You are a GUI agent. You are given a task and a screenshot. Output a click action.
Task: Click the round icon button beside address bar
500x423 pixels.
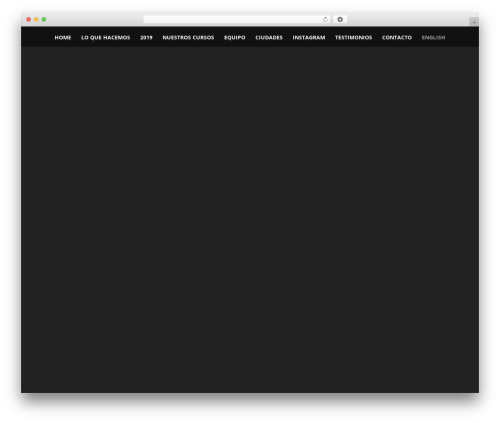pos(340,20)
